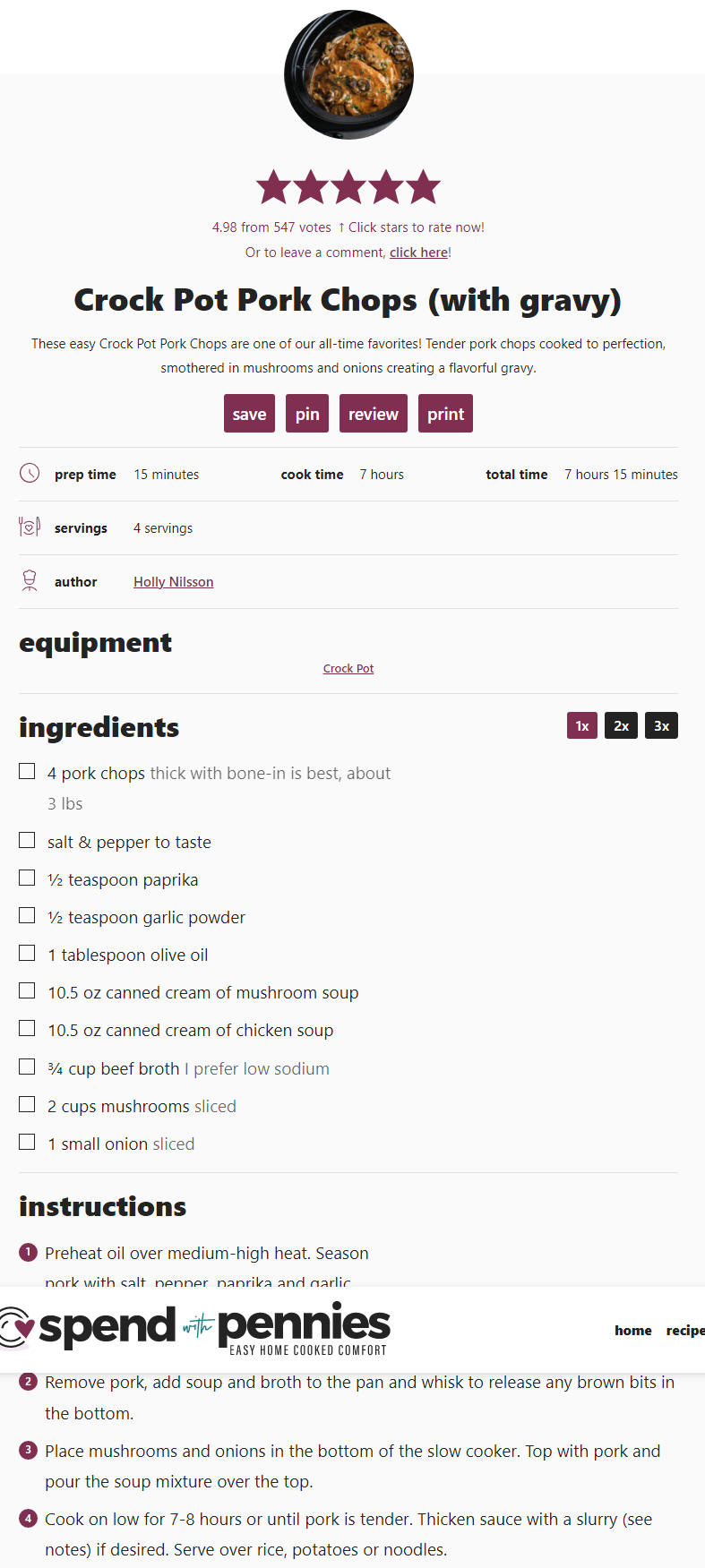Open the home menu item
705x1568 pixels.
pyautogui.click(x=633, y=1331)
